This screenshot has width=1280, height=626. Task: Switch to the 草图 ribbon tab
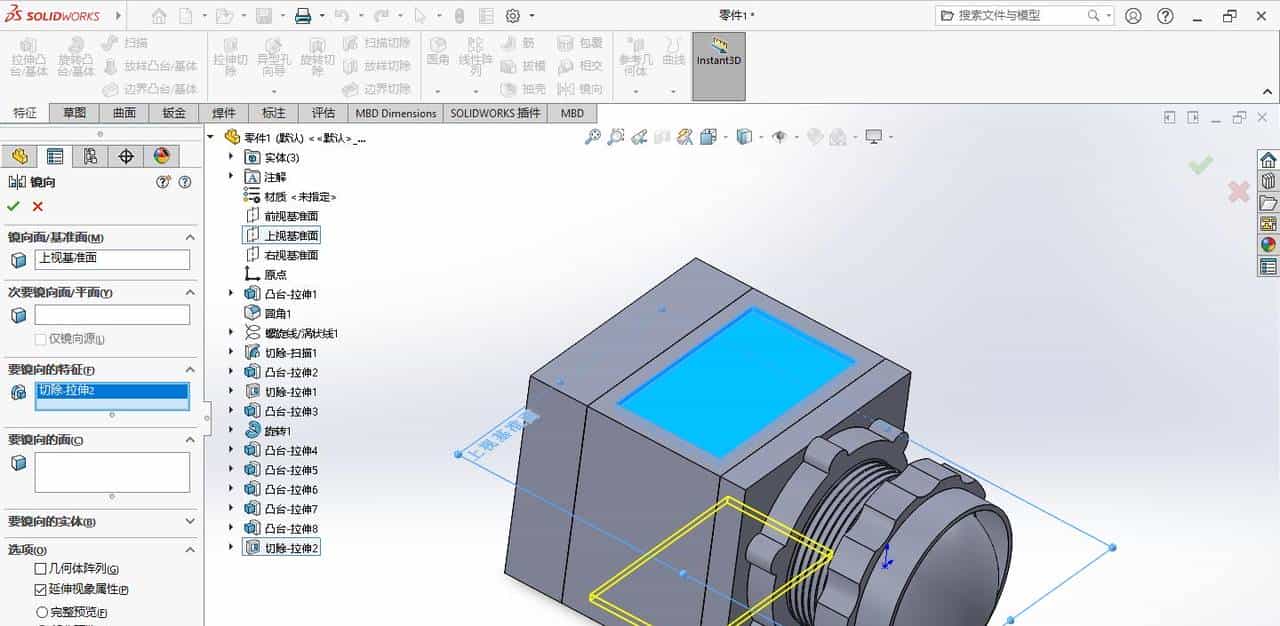(73, 113)
